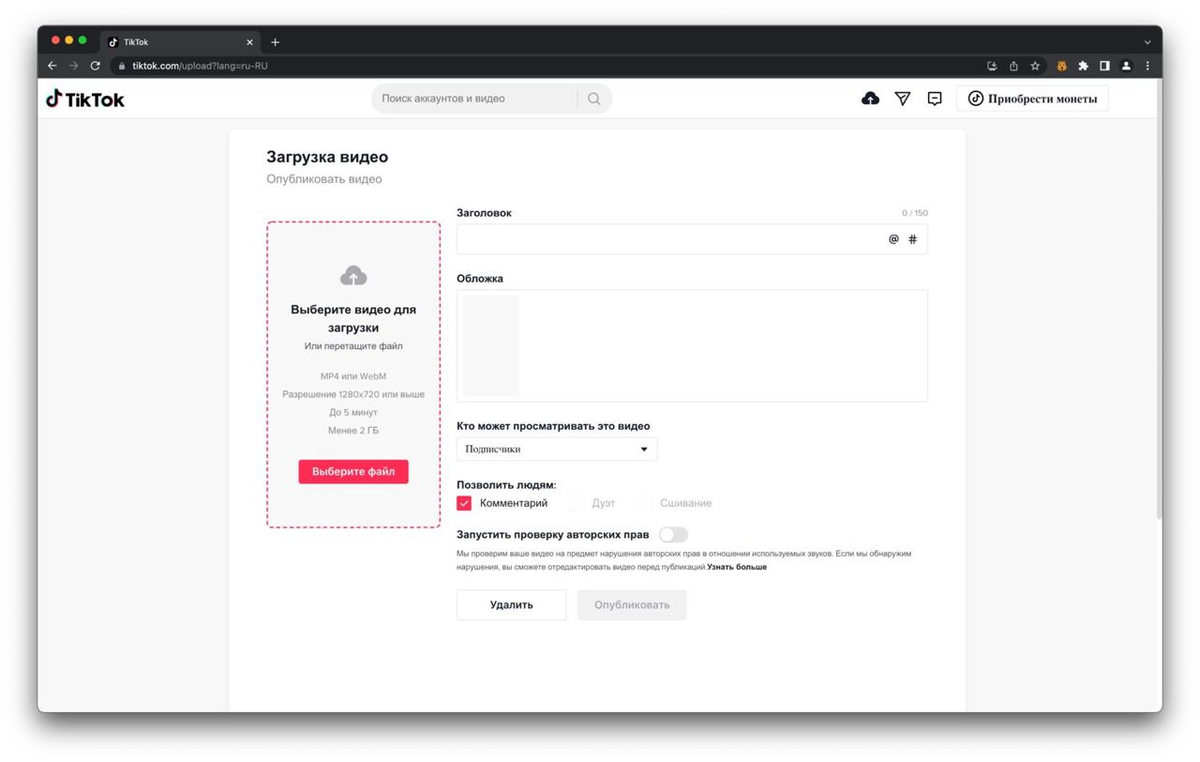Check the Сшивание checkbox
1200x762 pixels.
645,503
